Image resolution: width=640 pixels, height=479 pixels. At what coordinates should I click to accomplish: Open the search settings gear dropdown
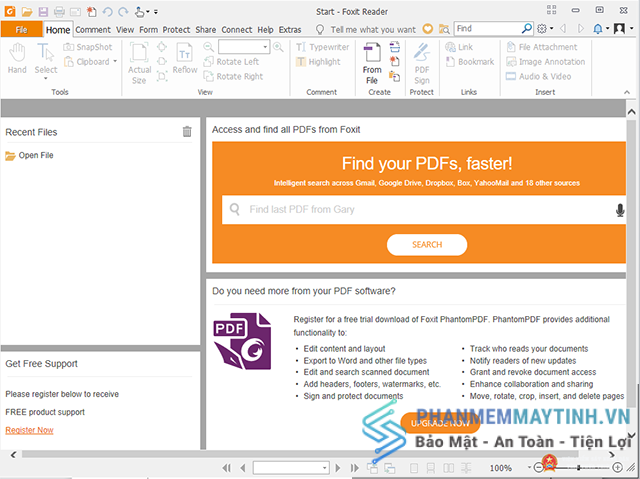(x=545, y=29)
